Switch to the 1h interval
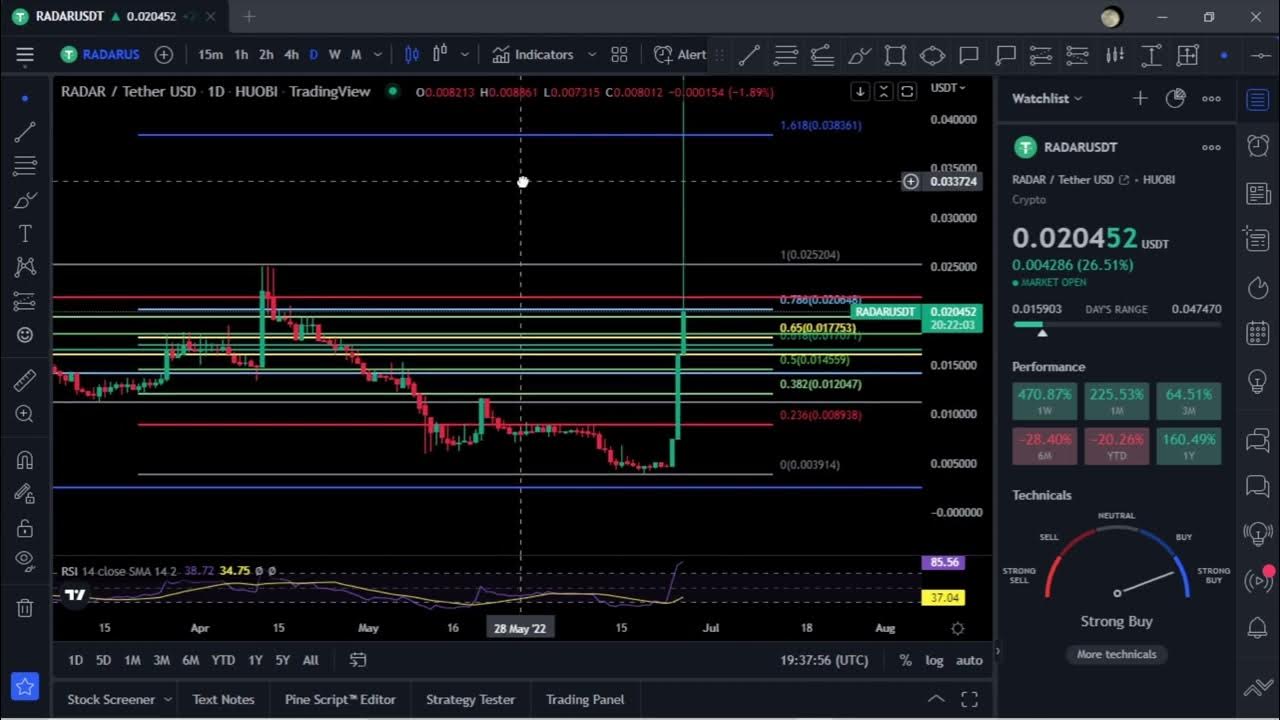This screenshot has width=1280, height=720. tap(241, 55)
